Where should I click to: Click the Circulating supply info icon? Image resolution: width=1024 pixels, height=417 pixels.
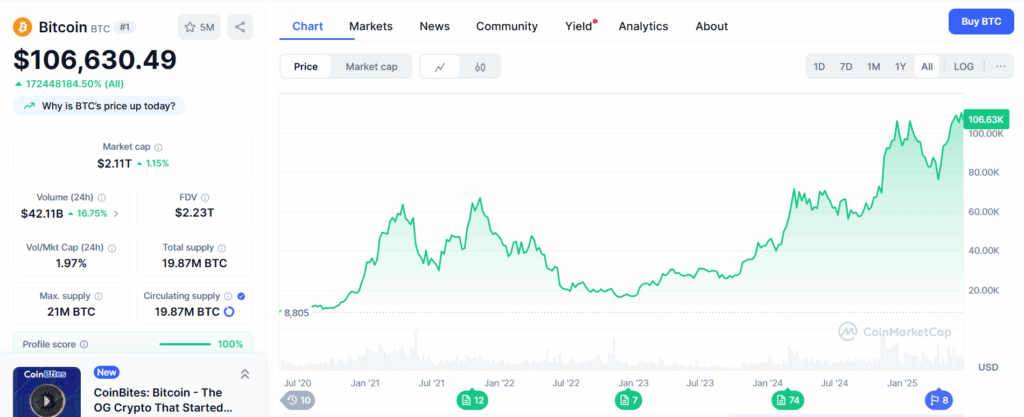(x=228, y=296)
